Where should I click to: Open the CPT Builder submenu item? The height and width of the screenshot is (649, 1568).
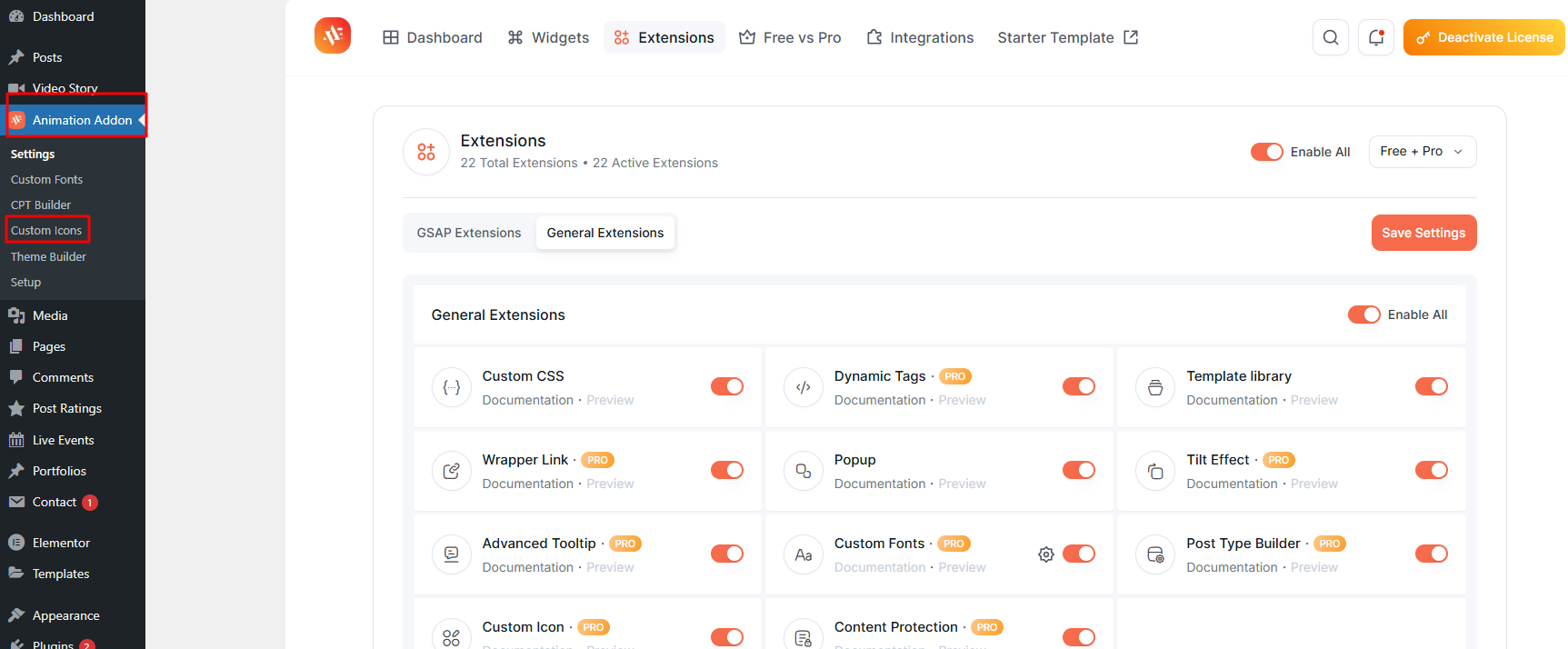(41, 205)
